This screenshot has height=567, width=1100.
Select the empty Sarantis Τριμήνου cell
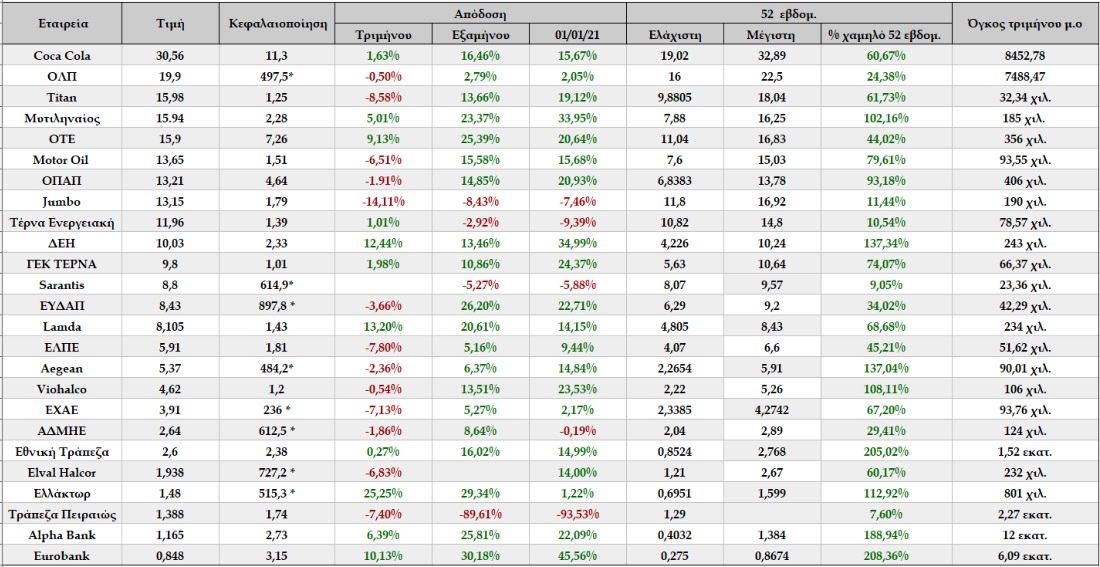tap(382, 286)
